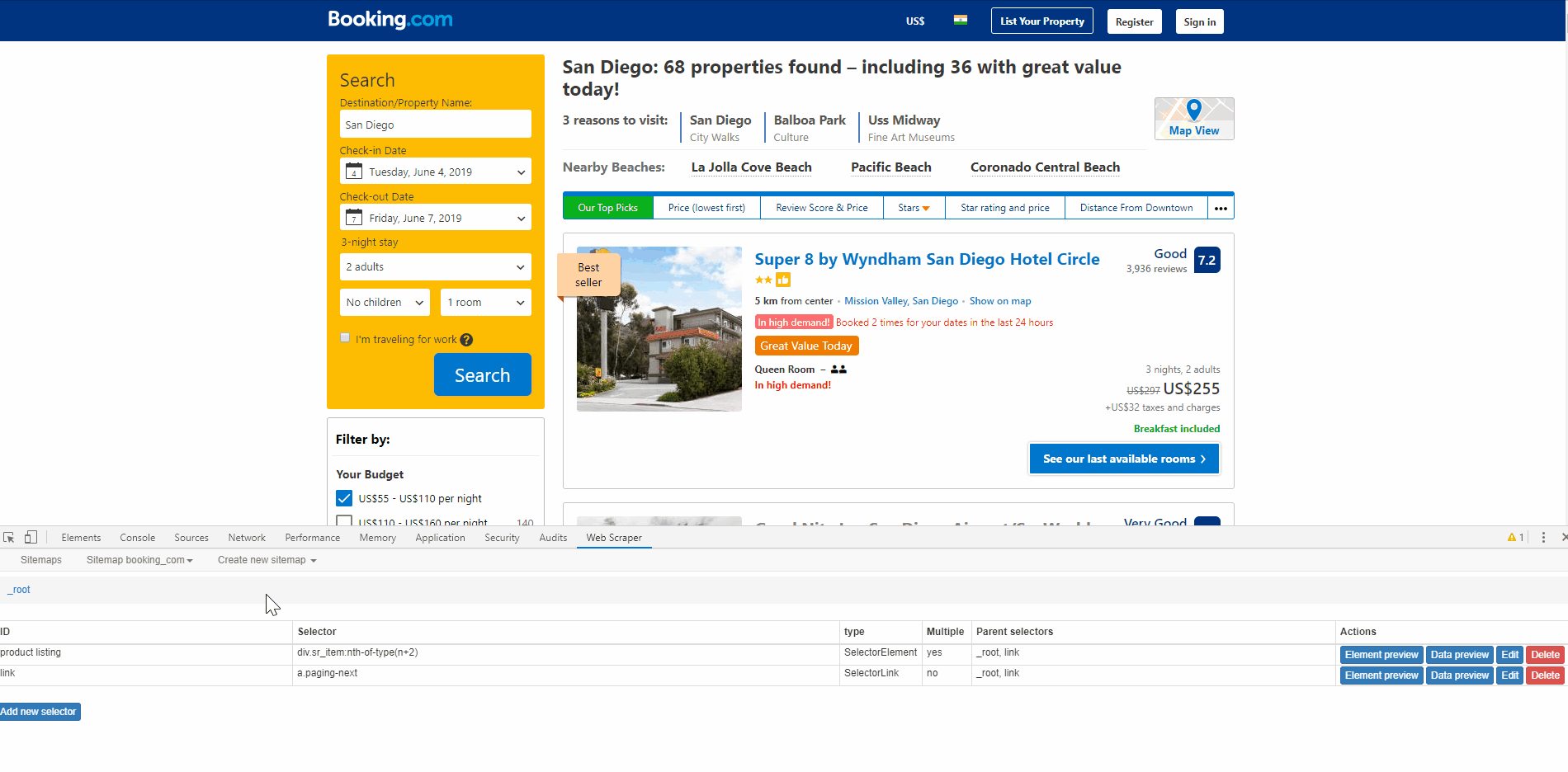
Task: Switch to the Web Scraper tab
Action: point(614,538)
